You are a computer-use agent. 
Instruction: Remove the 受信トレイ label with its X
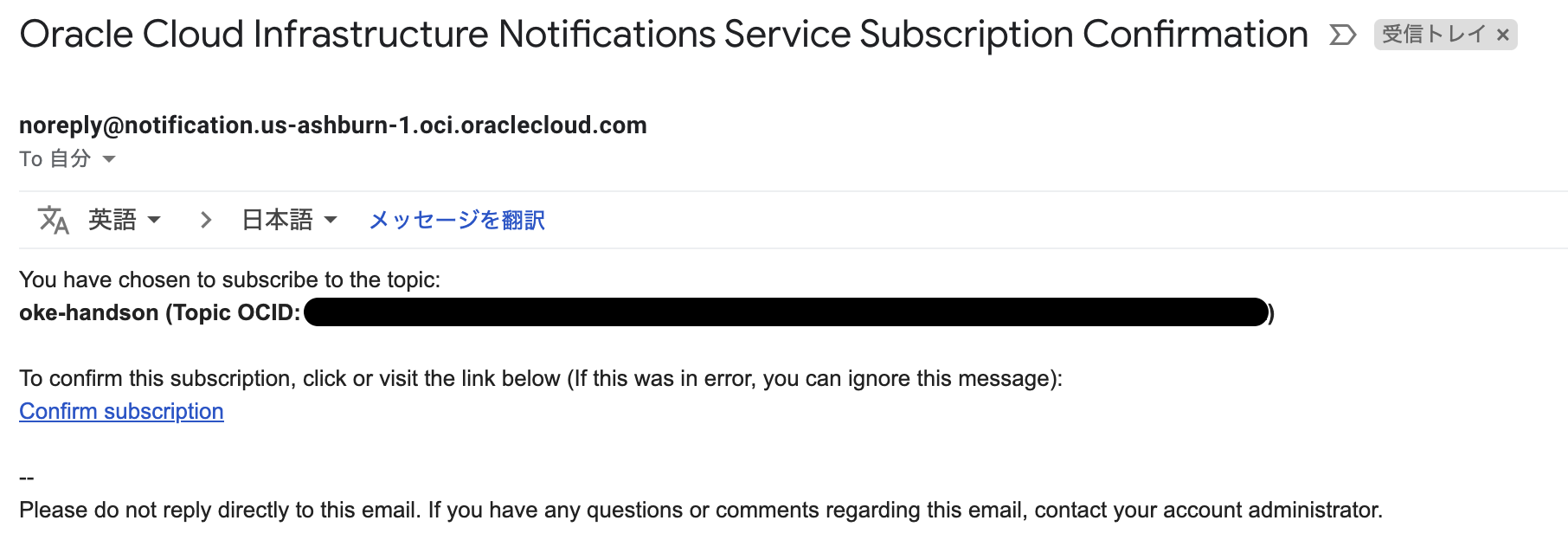(1503, 35)
